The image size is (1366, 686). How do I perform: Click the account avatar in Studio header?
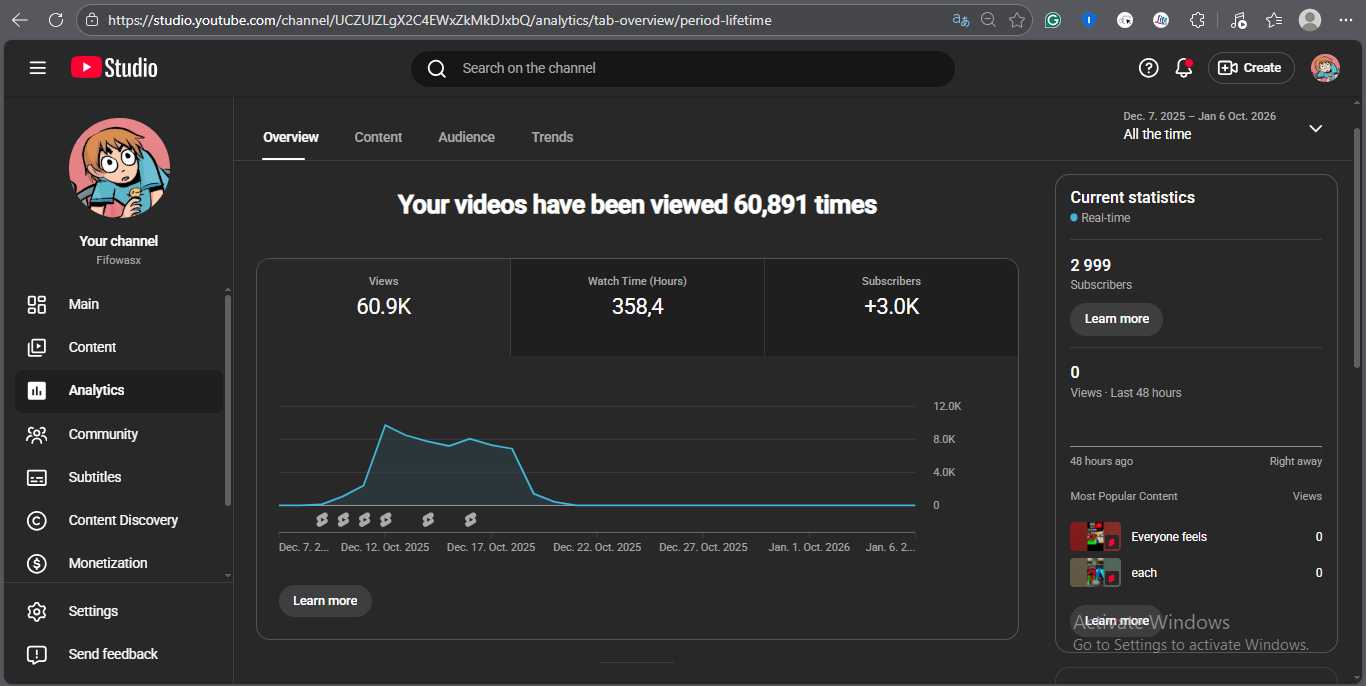(1325, 68)
